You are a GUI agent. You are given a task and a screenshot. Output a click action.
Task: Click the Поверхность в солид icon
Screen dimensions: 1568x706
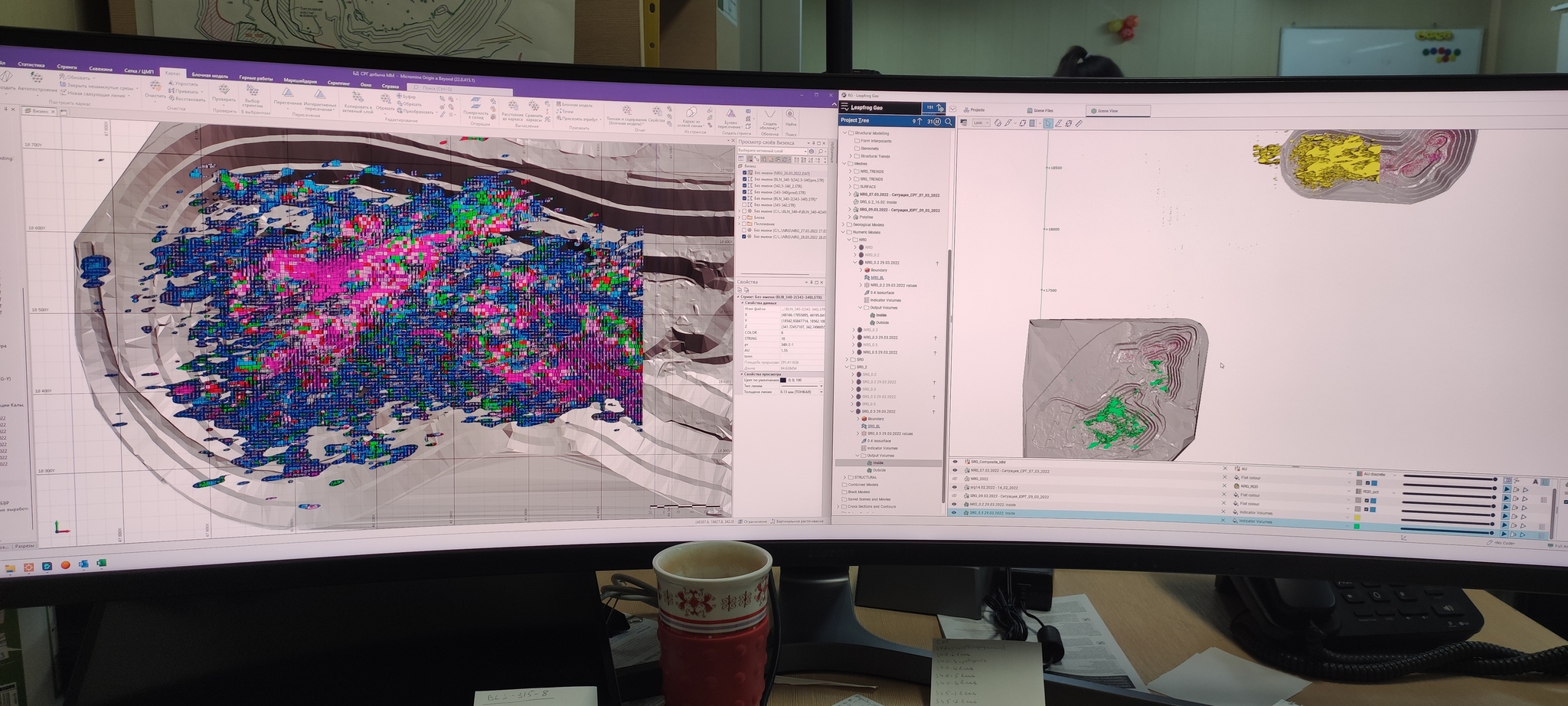click(x=475, y=103)
